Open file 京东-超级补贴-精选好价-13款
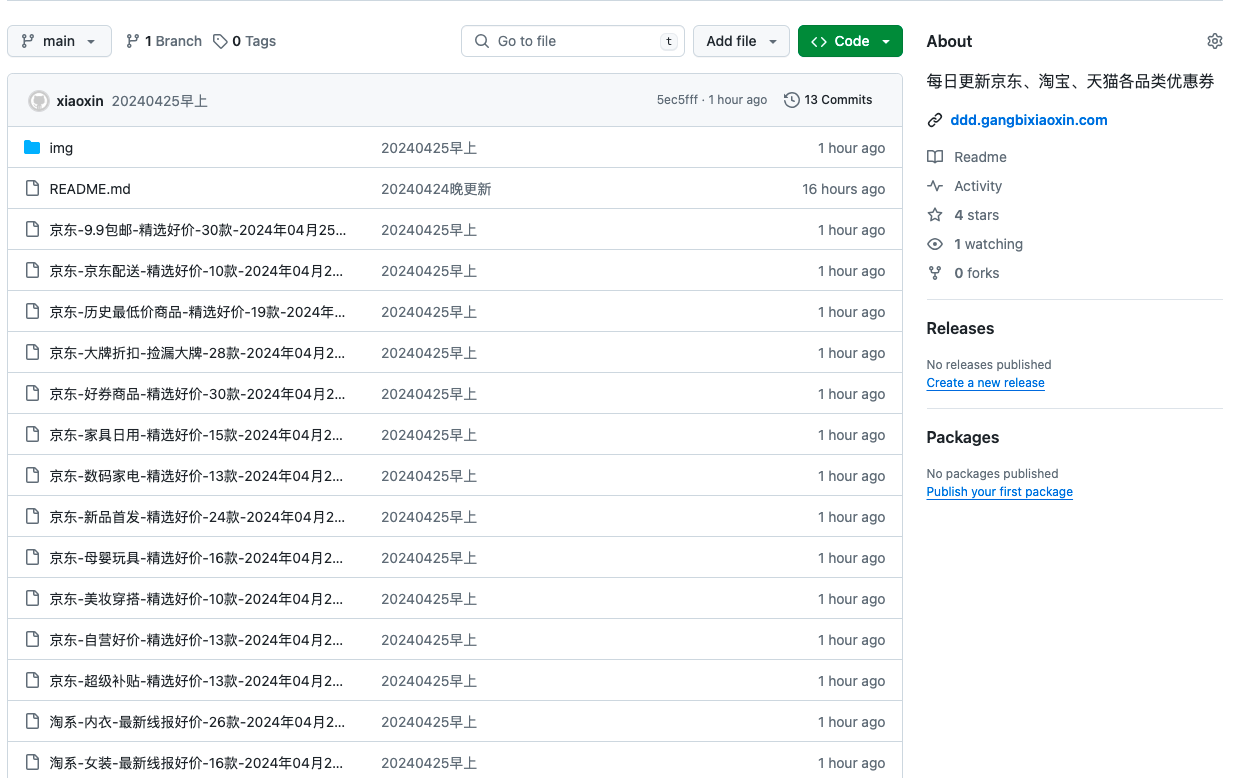Viewport: 1259px width, 778px height. [x=197, y=681]
